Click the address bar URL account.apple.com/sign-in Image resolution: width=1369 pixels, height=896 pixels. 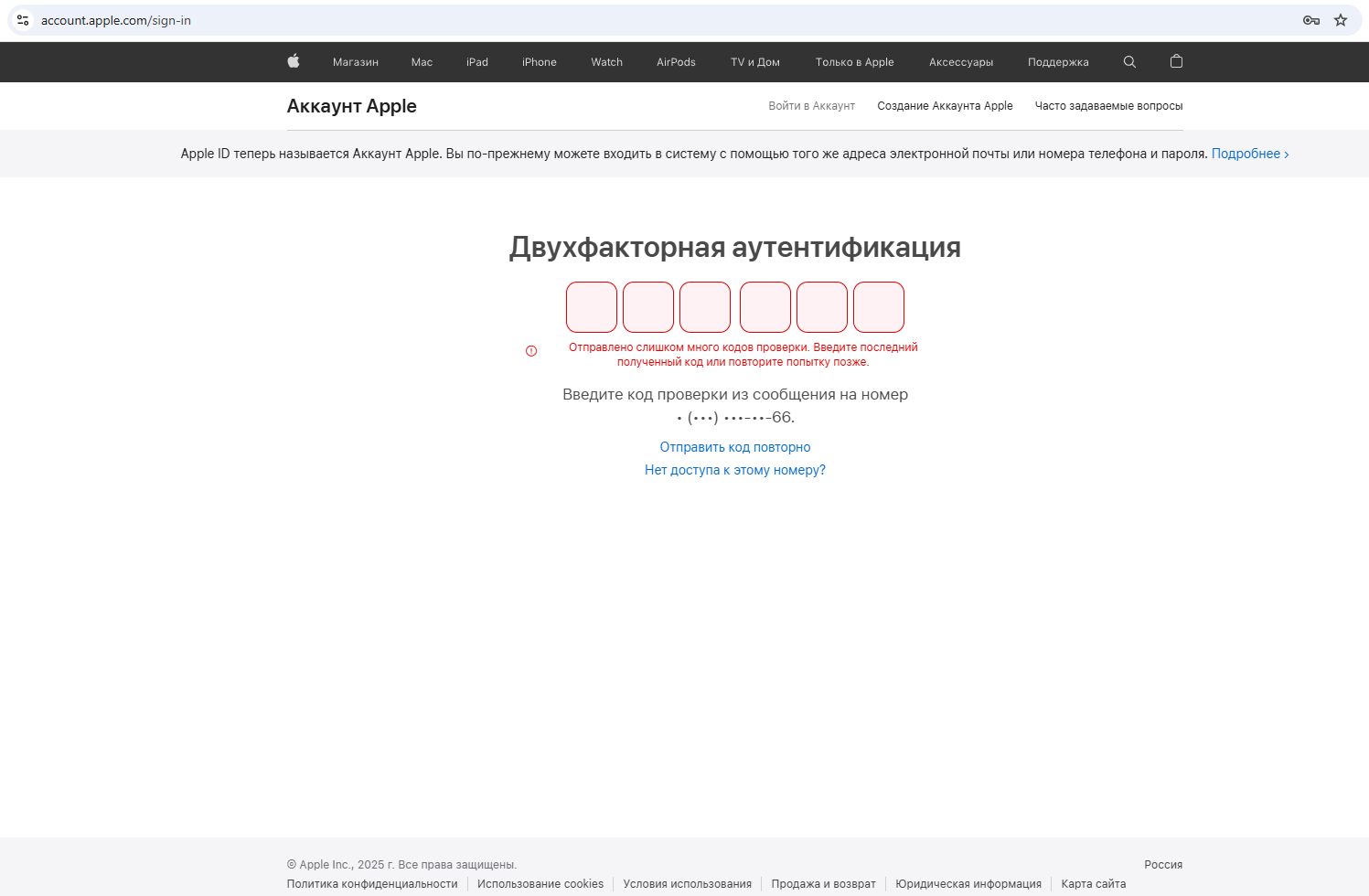116,20
